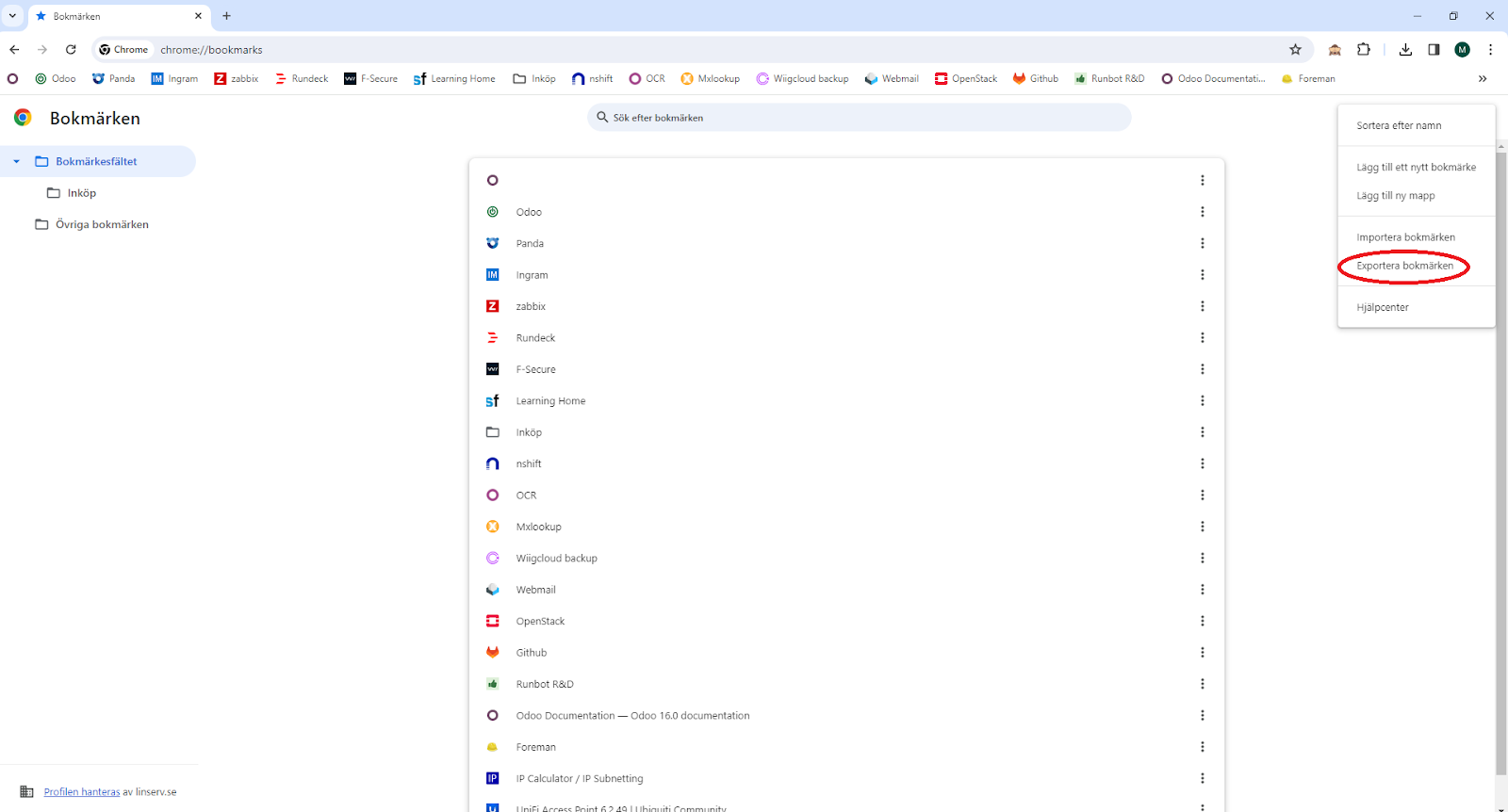Screen dimensions: 1508x812
Task: Open more actions for the Foreman row
Action: click(1202, 747)
